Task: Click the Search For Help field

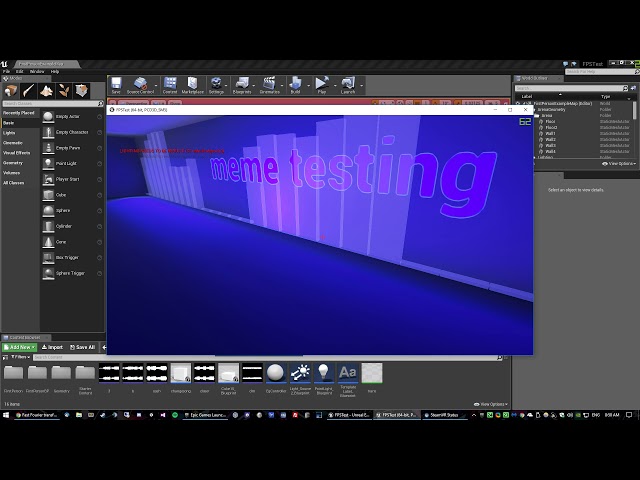Action: tap(602, 72)
